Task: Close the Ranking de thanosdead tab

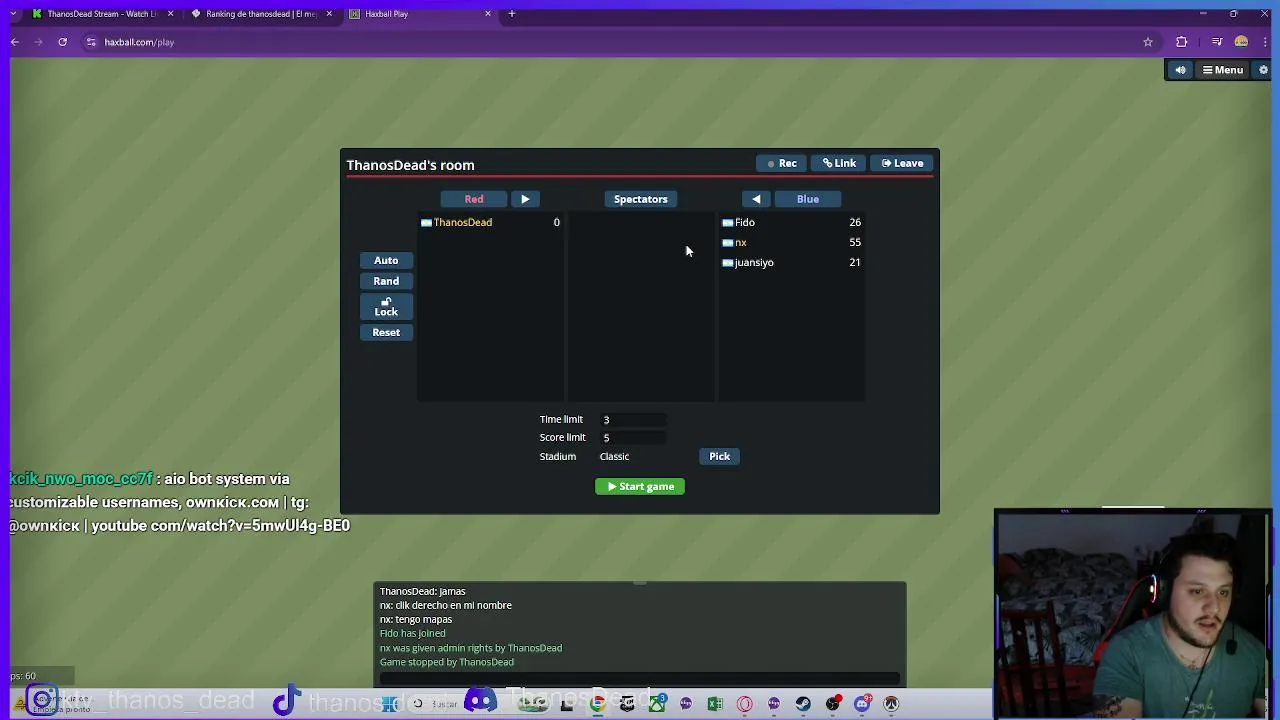Action: pos(329,14)
